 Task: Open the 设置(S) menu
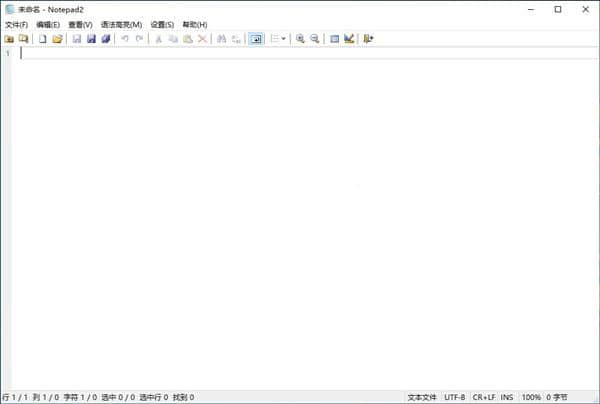click(x=162, y=25)
